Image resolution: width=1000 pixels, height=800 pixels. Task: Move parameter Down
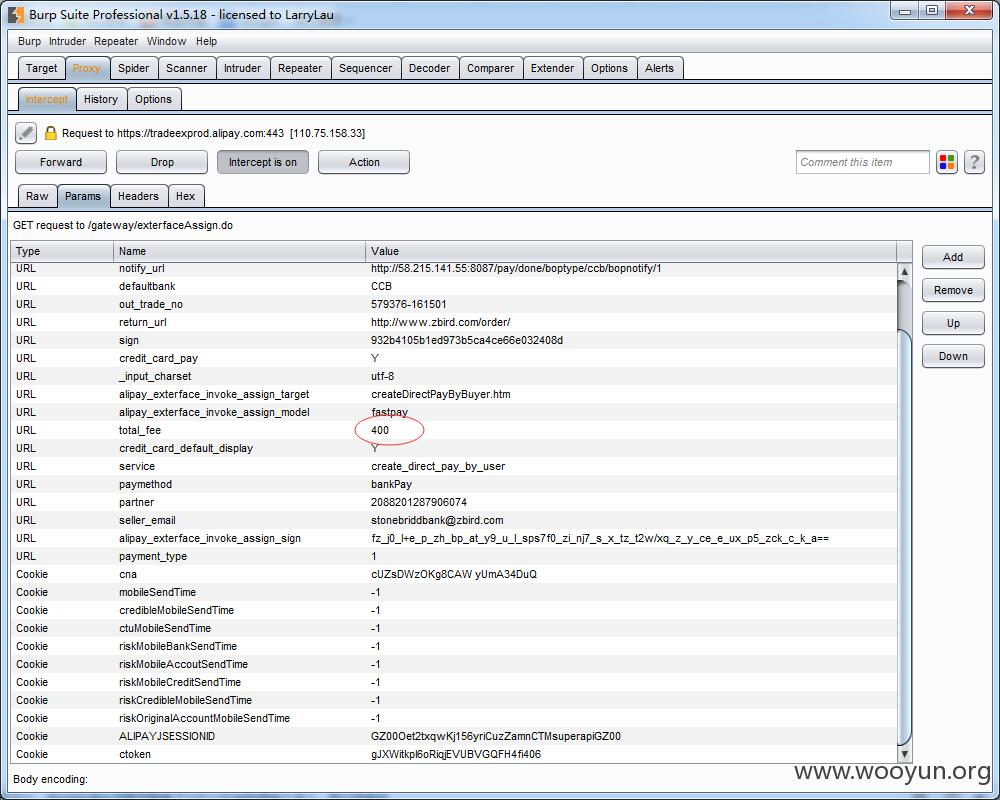click(953, 357)
